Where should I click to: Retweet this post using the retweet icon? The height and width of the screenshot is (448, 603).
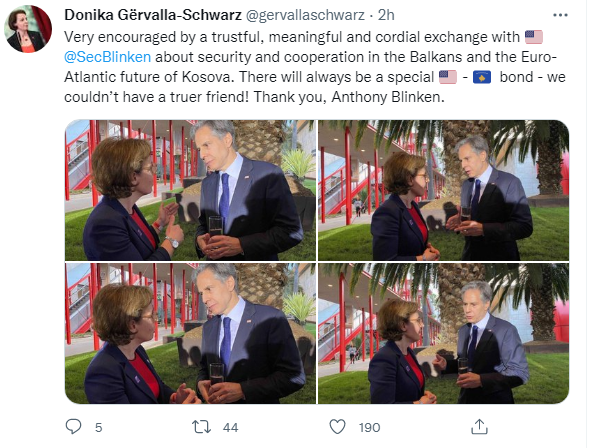click(x=201, y=427)
